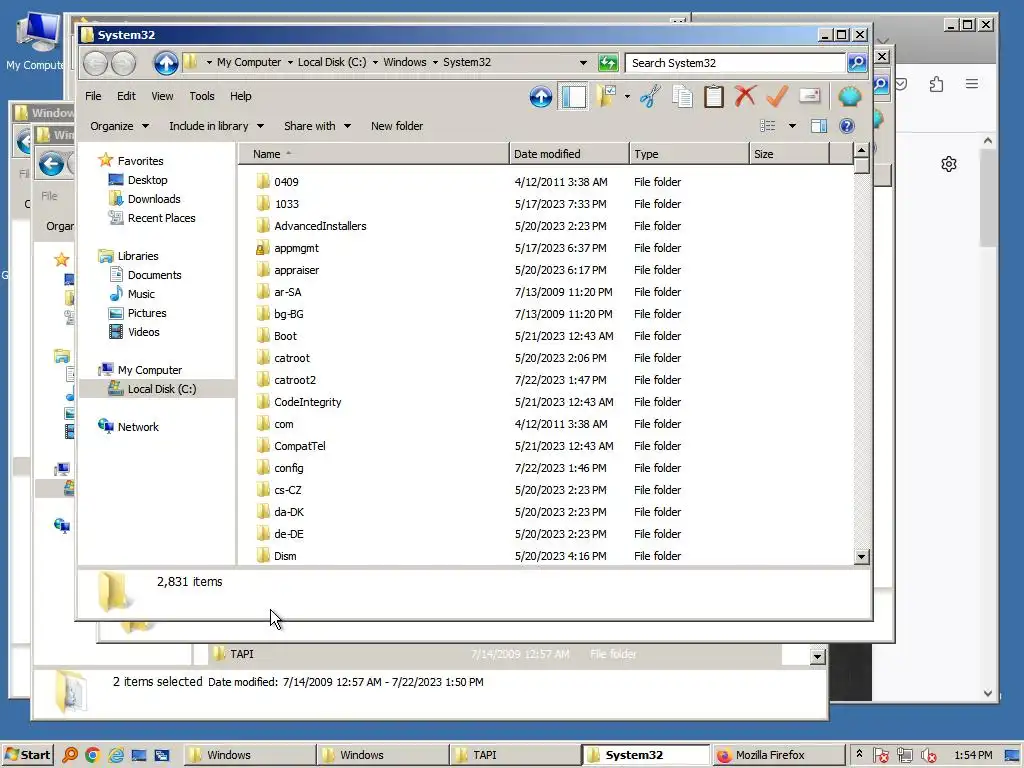1024x768 pixels.
Task: Click the folder options icon in toolbar
Action: [x=607, y=97]
